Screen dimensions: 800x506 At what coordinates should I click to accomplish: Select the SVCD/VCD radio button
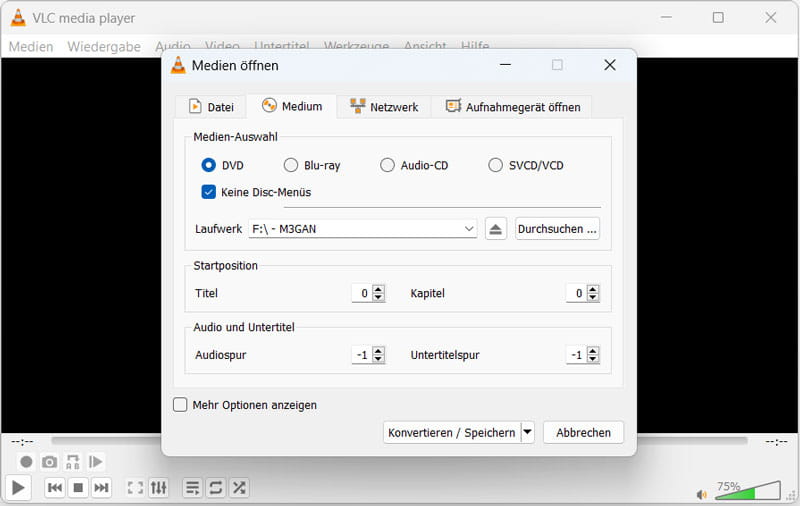point(495,165)
